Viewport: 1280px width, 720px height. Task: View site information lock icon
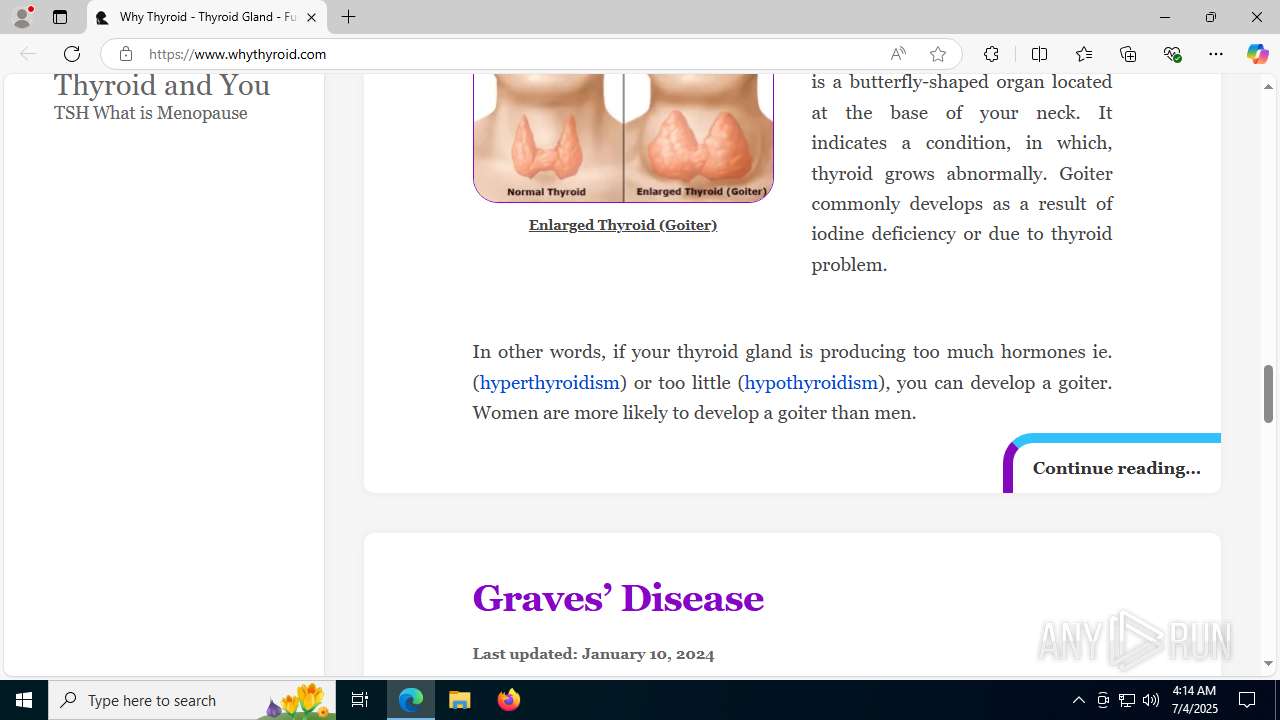pos(126,54)
